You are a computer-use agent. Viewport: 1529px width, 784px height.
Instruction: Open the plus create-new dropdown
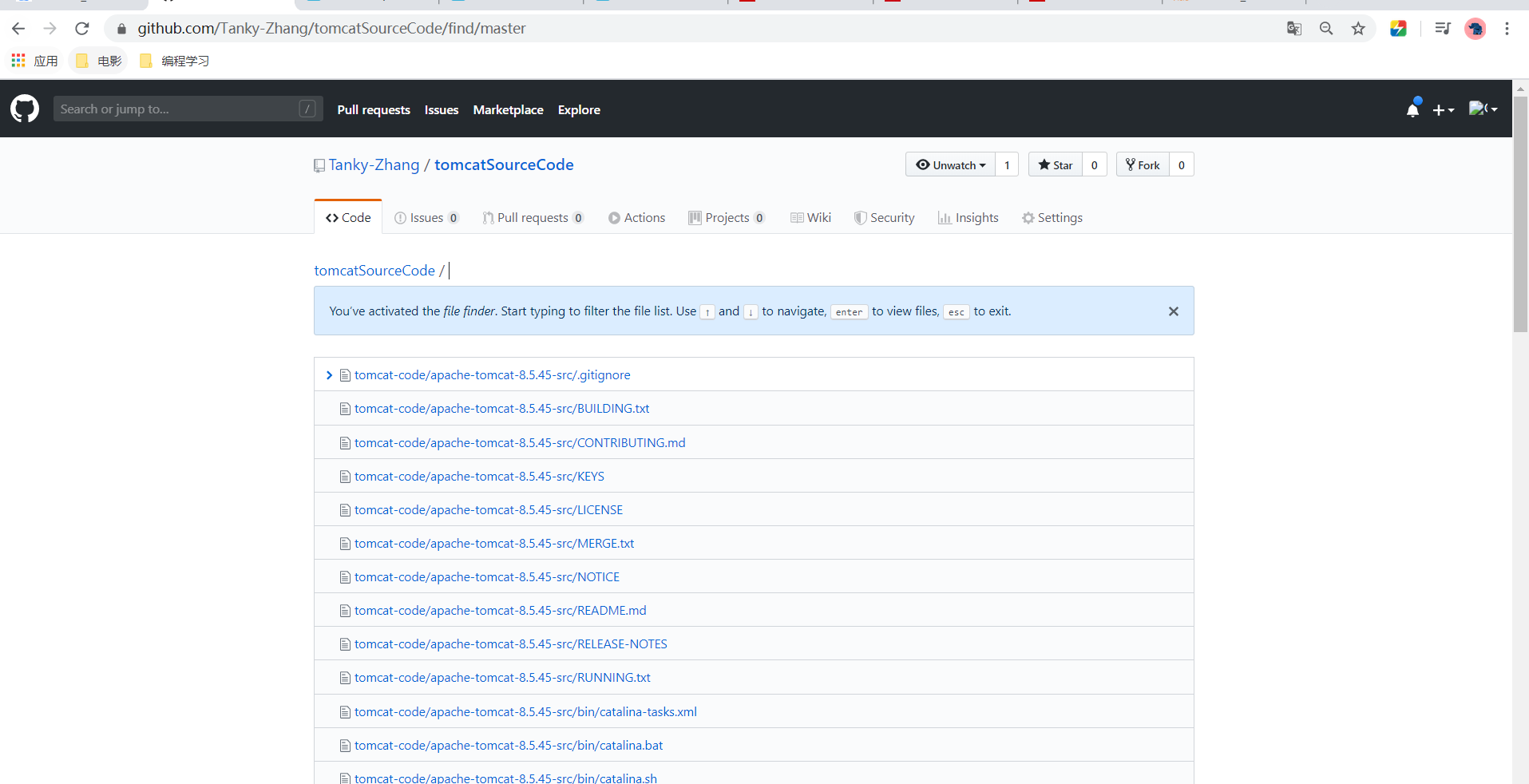pyautogui.click(x=1443, y=110)
